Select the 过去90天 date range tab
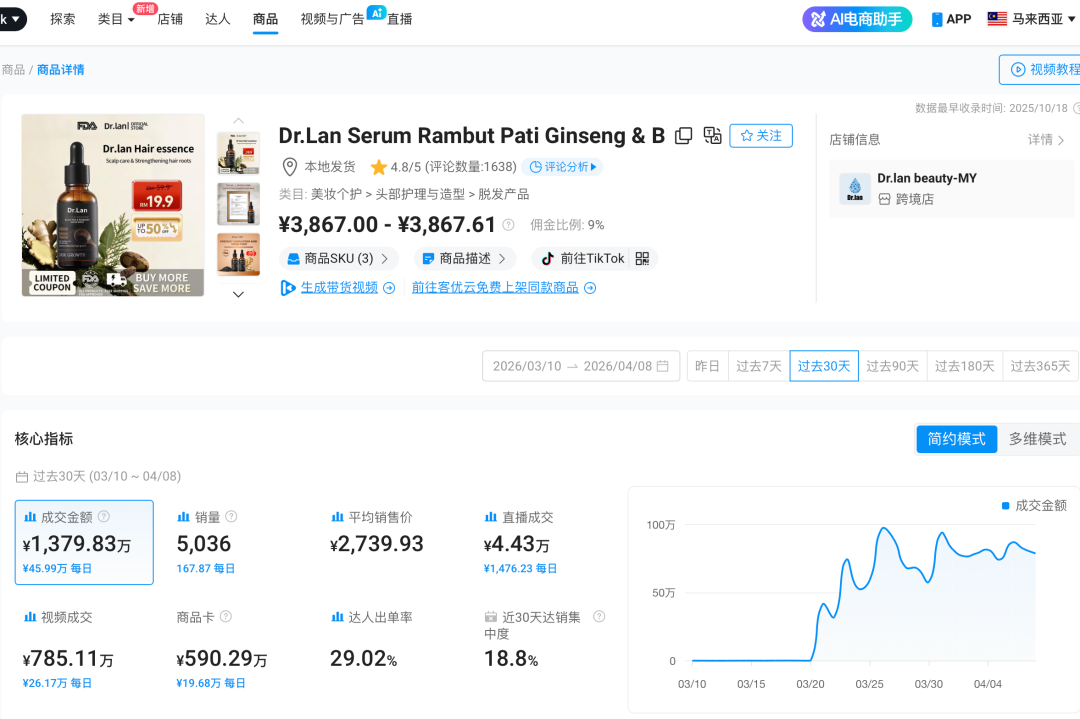Screen dimensions: 1080x719 pyautogui.click(x=892, y=365)
